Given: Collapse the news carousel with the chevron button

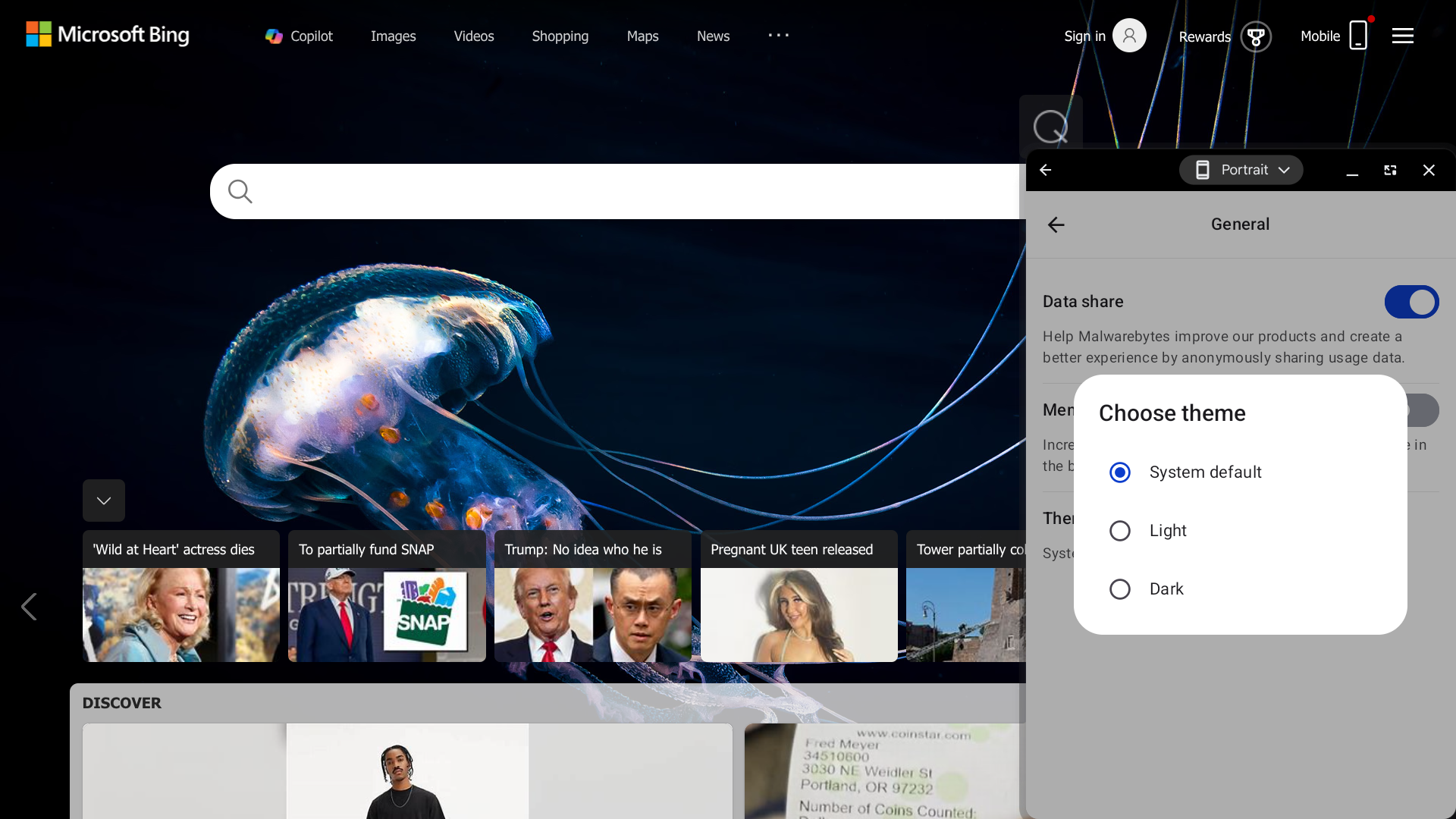Looking at the screenshot, I should (x=104, y=500).
